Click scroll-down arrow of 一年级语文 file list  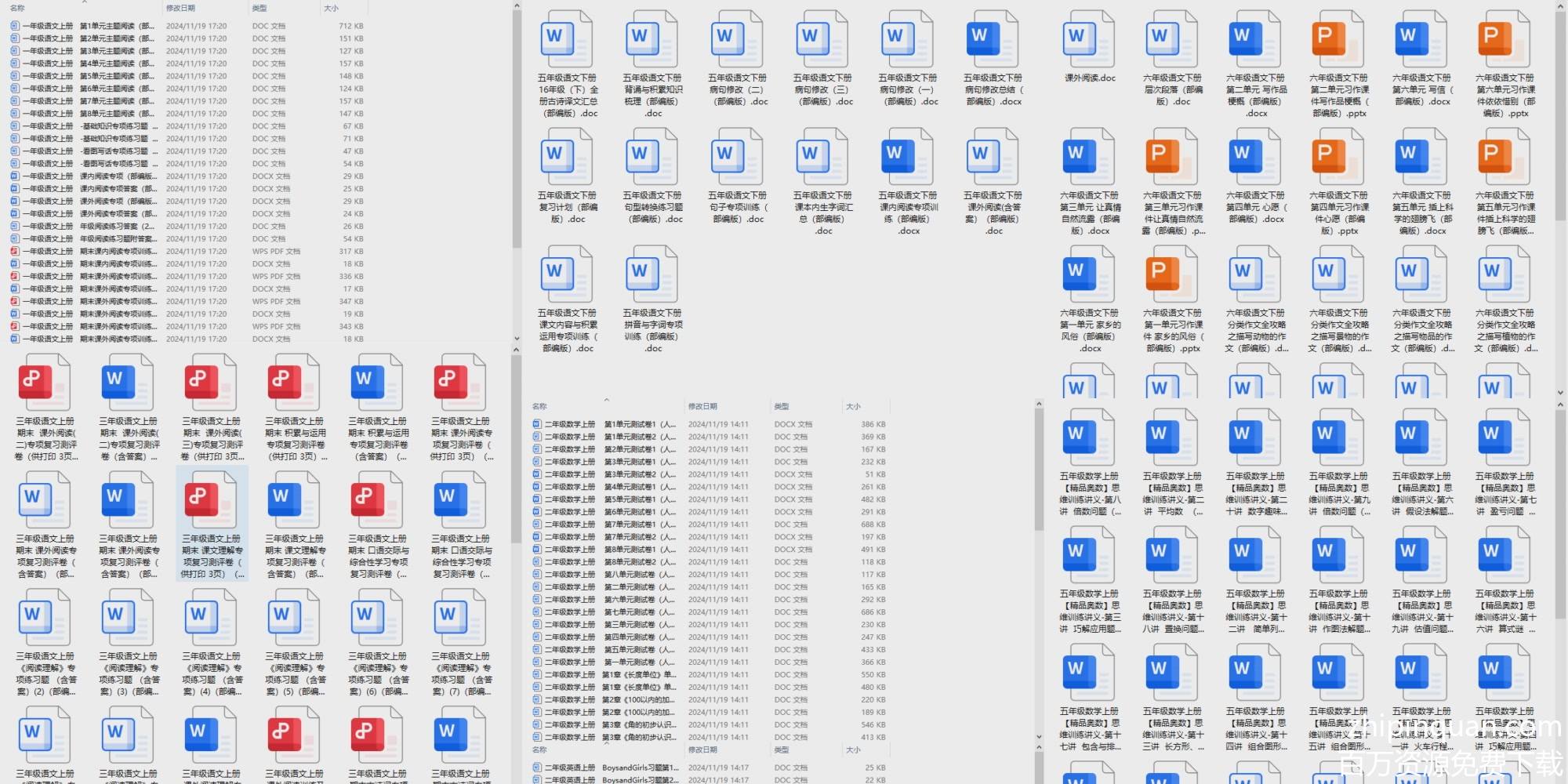(x=516, y=339)
